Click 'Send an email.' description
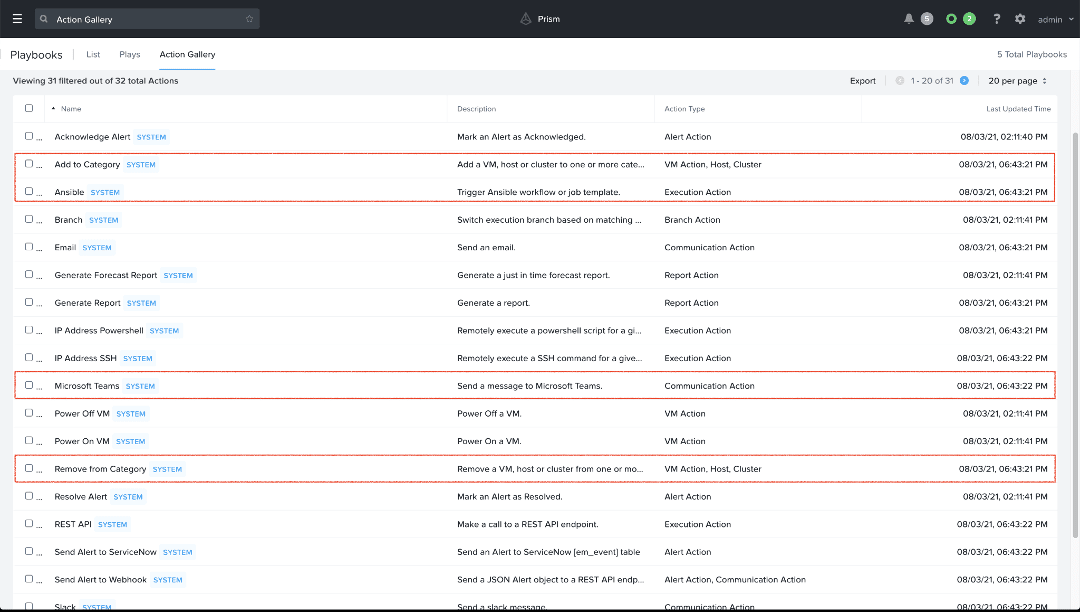Screen dimensions: 1080x612 (x=486, y=247)
